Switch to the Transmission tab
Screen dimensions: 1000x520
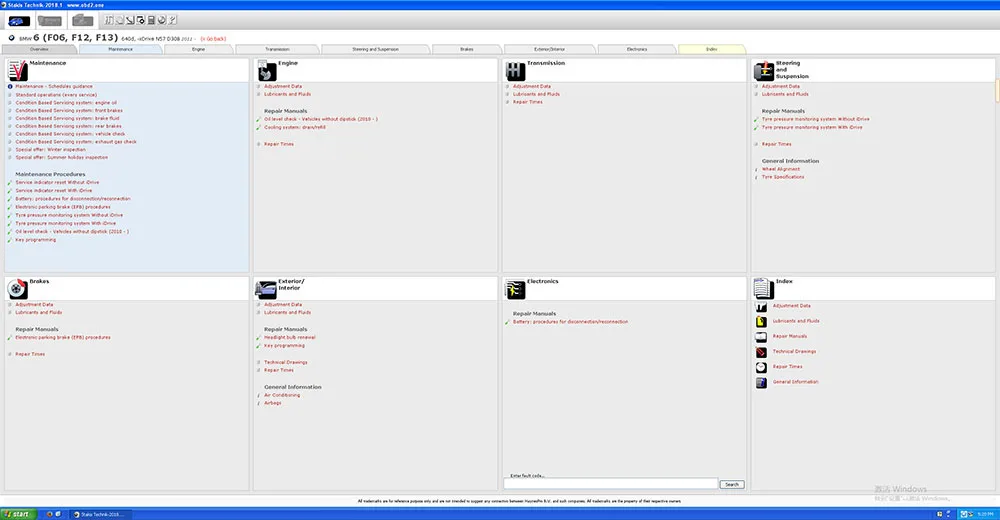277,49
